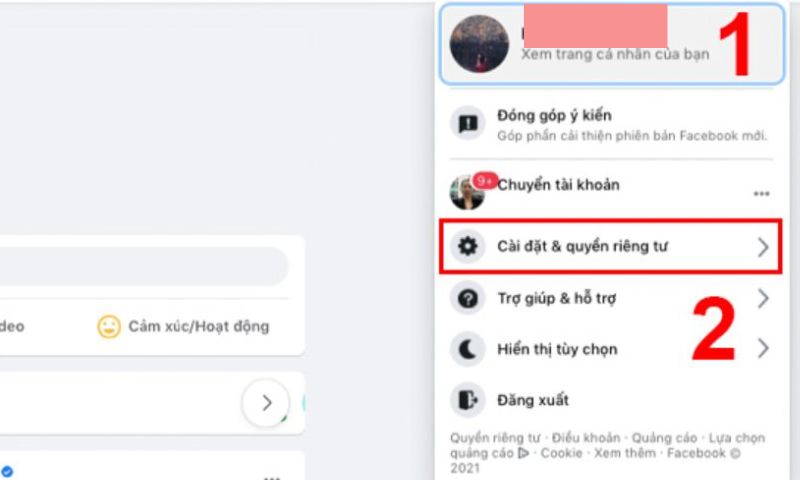
Task: Expand the Trợ giúp & hỗ trợ chevron
Action: pyautogui.click(x=763, y=298)
